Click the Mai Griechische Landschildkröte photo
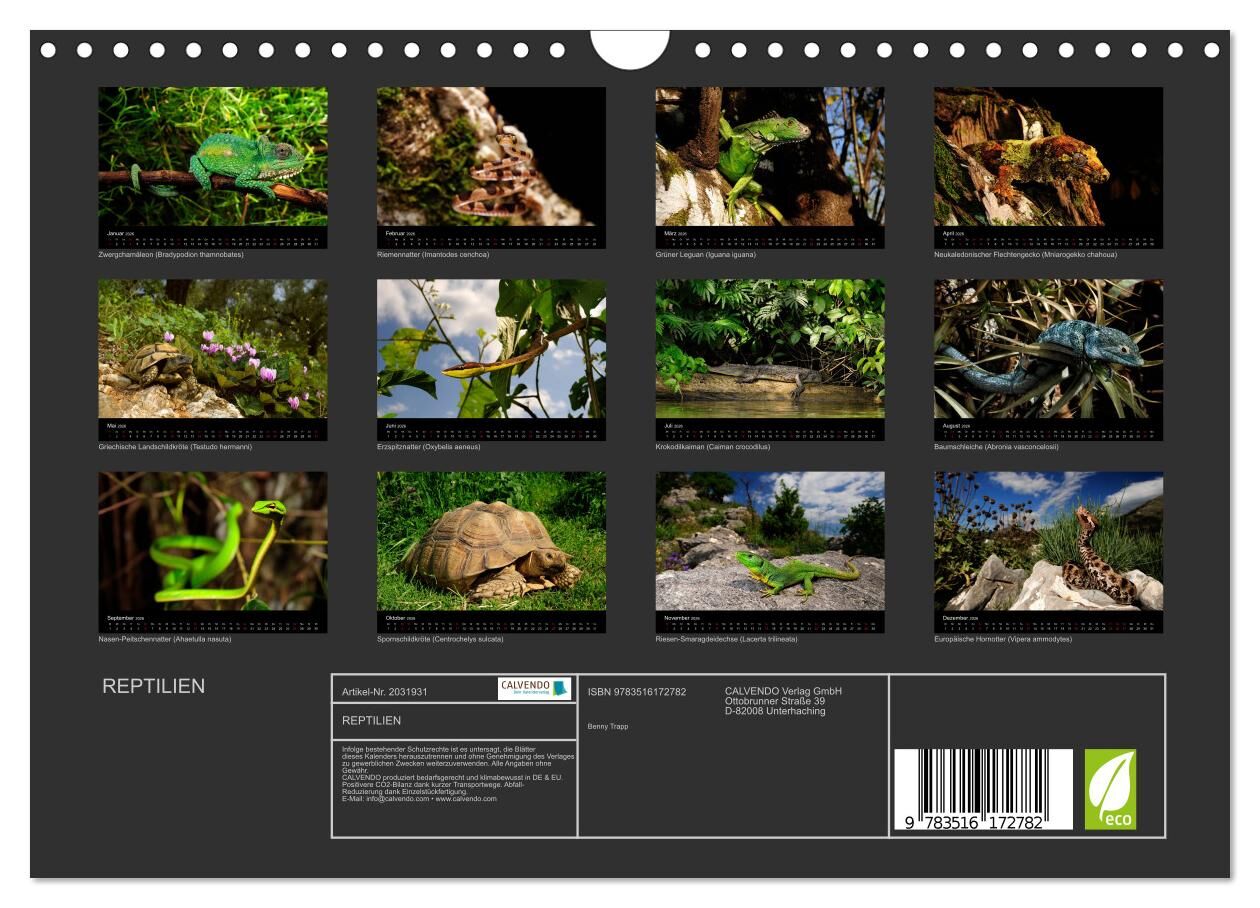This screenshot has height=908, width=1260. coord(212,349)
